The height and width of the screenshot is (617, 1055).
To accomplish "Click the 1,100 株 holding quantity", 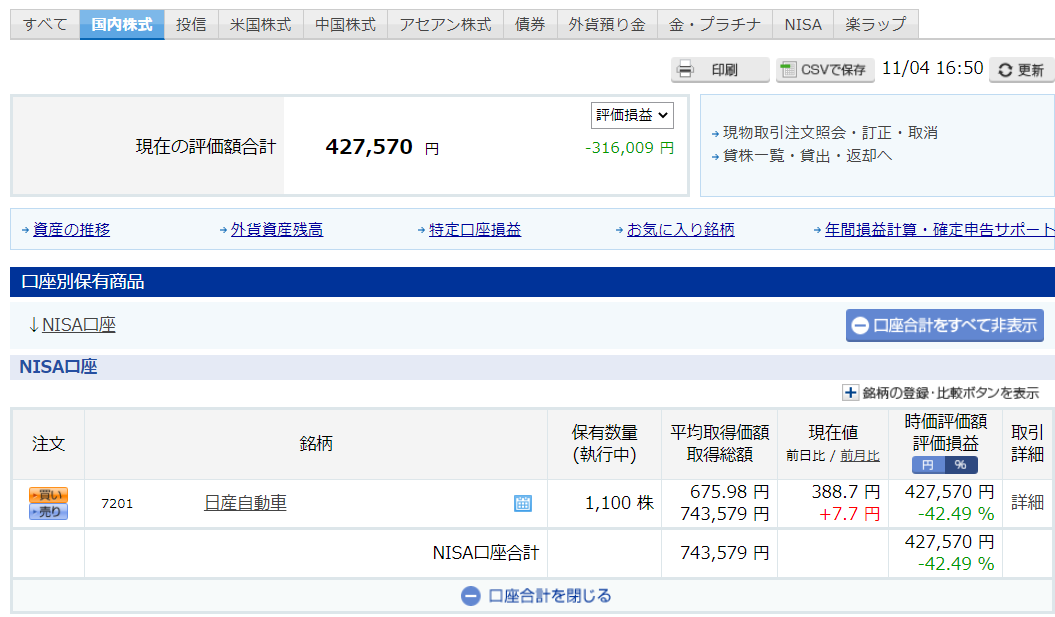I will 619,503.
